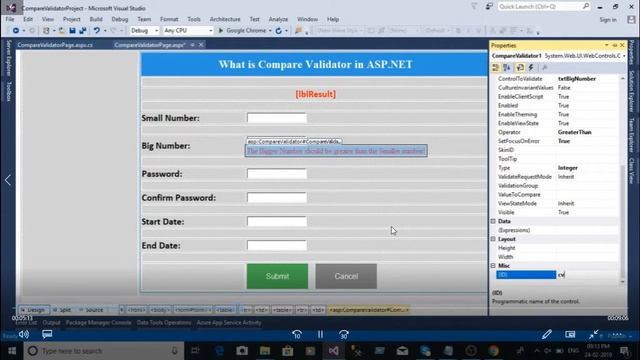
Task: Select the ControlToValidate txtBigNumber value
Action: pos(587,79)
